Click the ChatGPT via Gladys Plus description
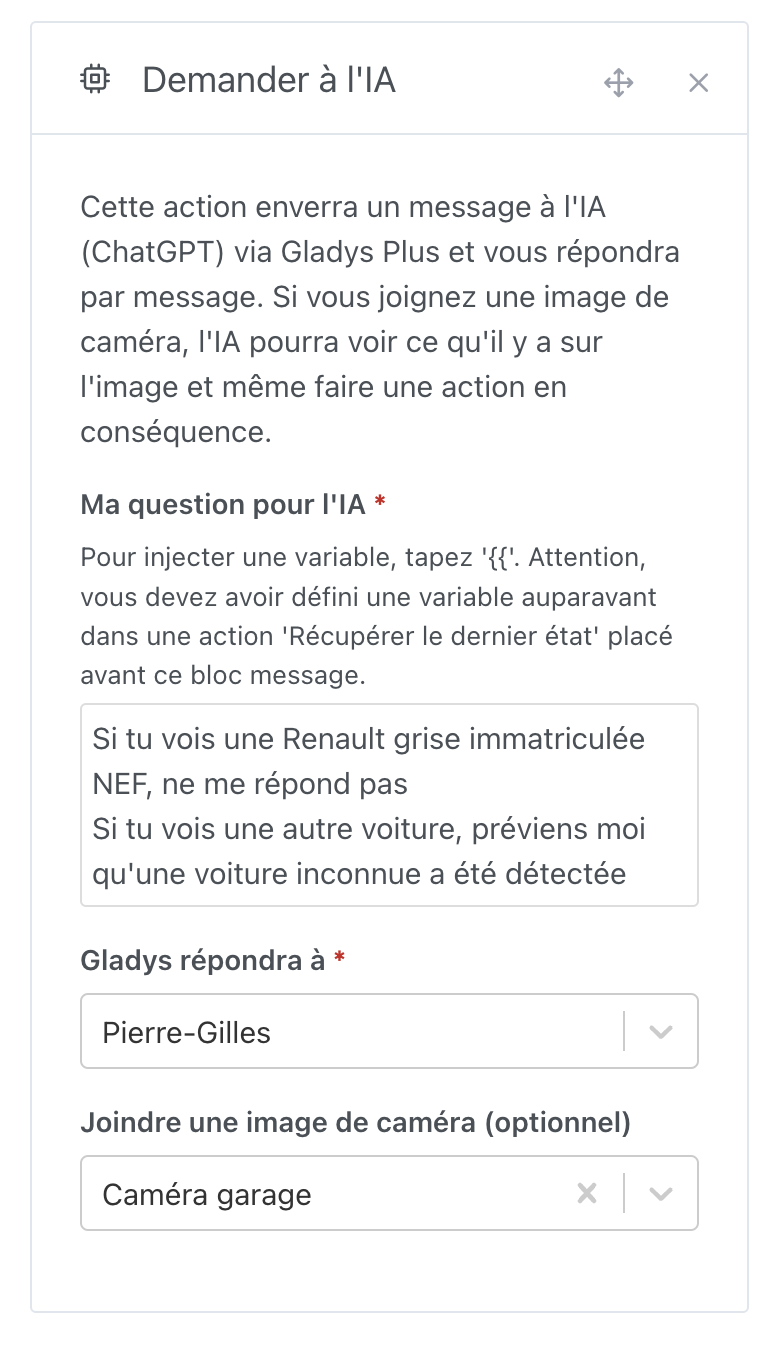This screenshot has width=784, height=1350. 380,320
